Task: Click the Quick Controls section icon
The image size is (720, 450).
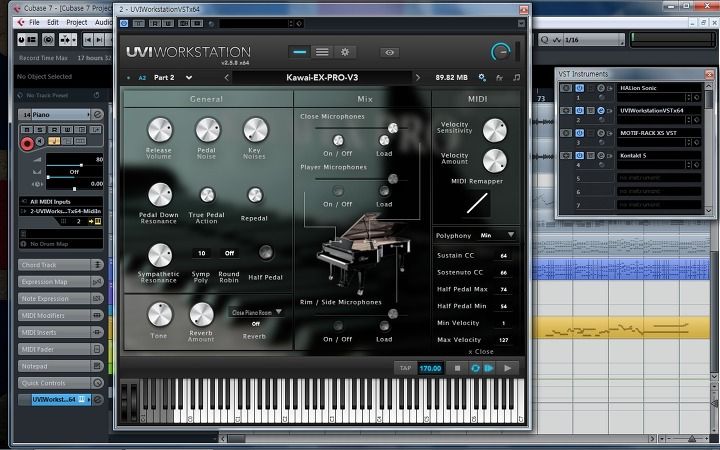Action: 97,383
